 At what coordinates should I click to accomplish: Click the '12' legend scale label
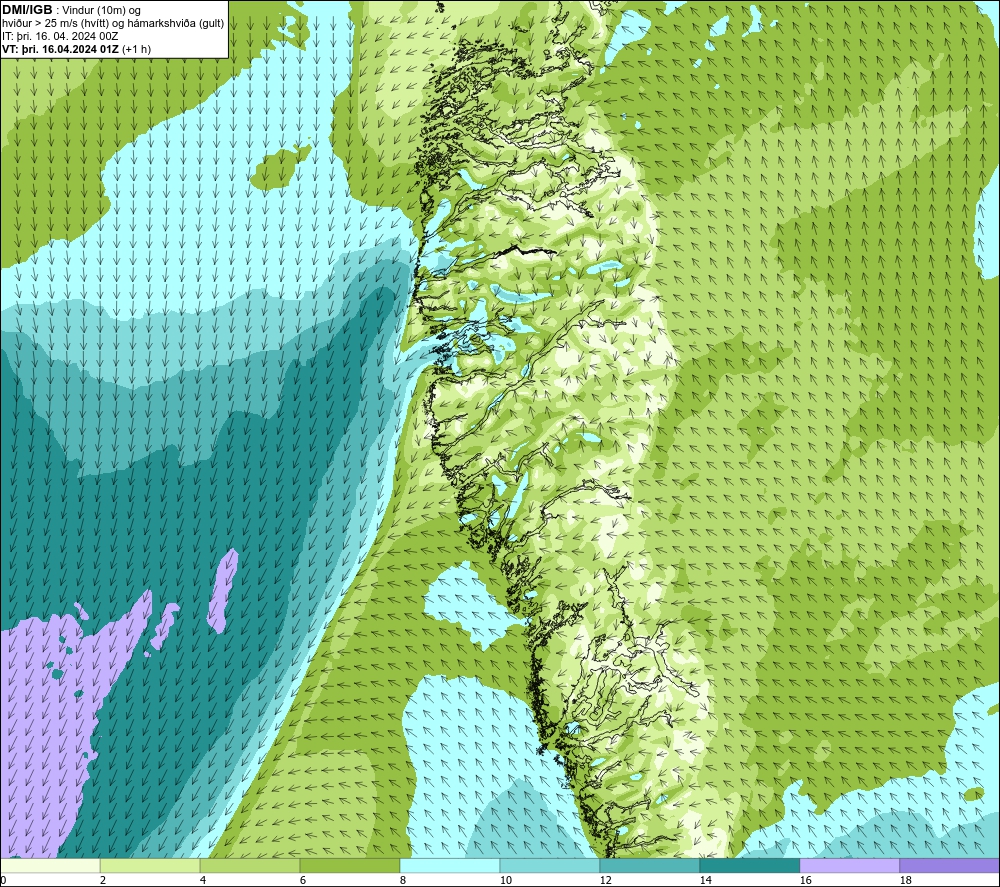point(605,880)
